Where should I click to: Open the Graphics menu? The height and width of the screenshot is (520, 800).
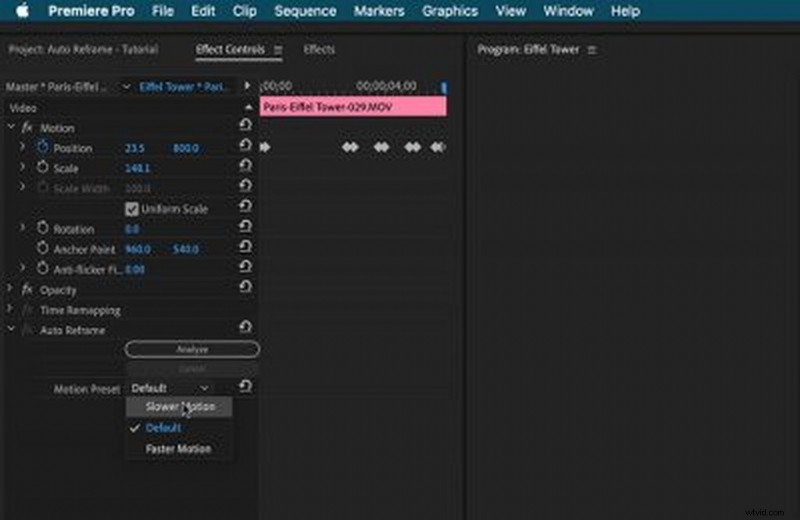click(449, 11)
